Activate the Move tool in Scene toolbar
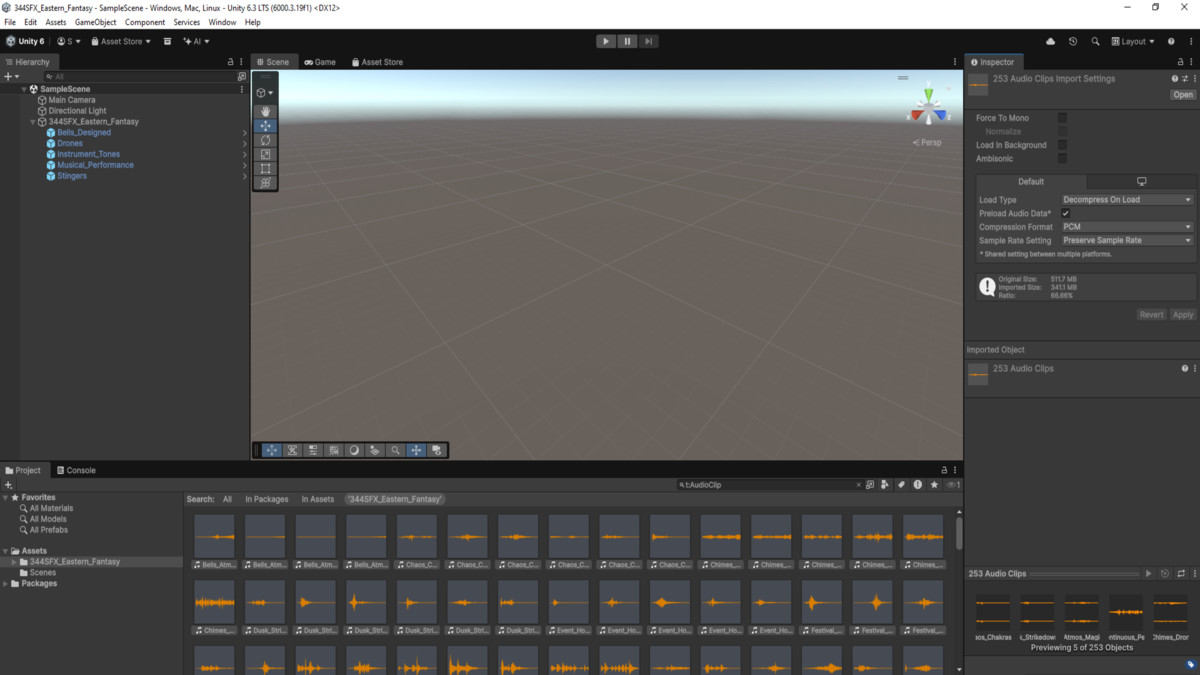The width and height of the screenshot is (1200, 675). coord(265,126)
